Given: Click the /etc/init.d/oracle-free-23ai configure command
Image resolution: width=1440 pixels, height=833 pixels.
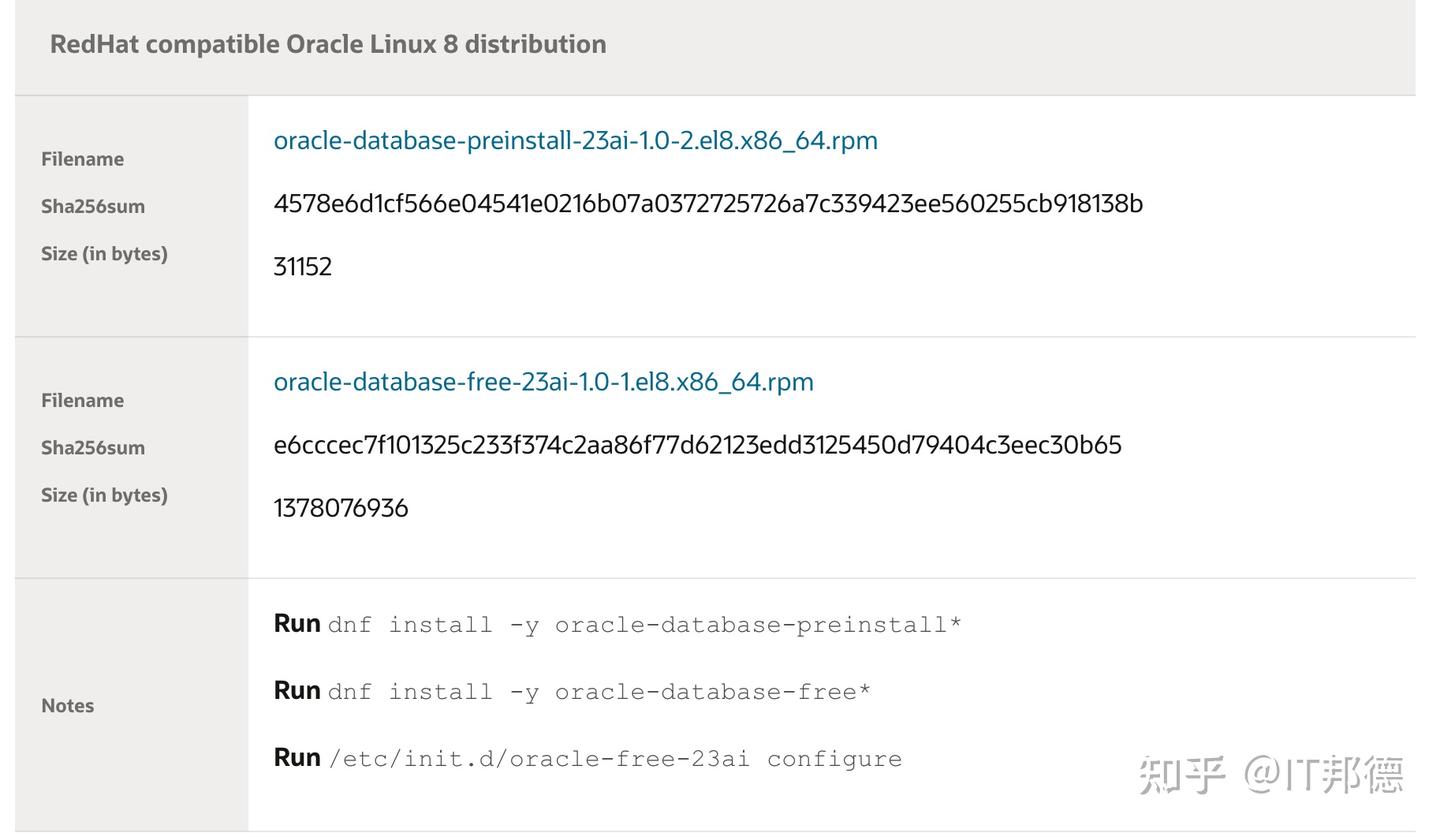Looking at the screenshot, I should point(614,759).
